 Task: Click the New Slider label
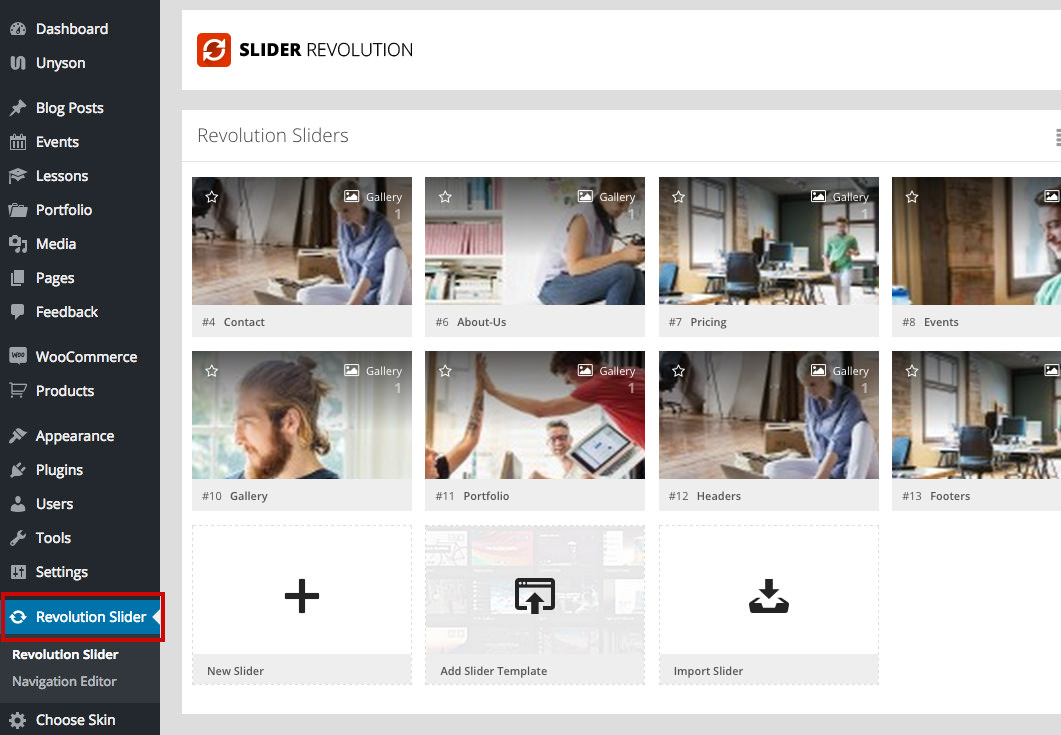pyautogui.click(x=235, y=671)
